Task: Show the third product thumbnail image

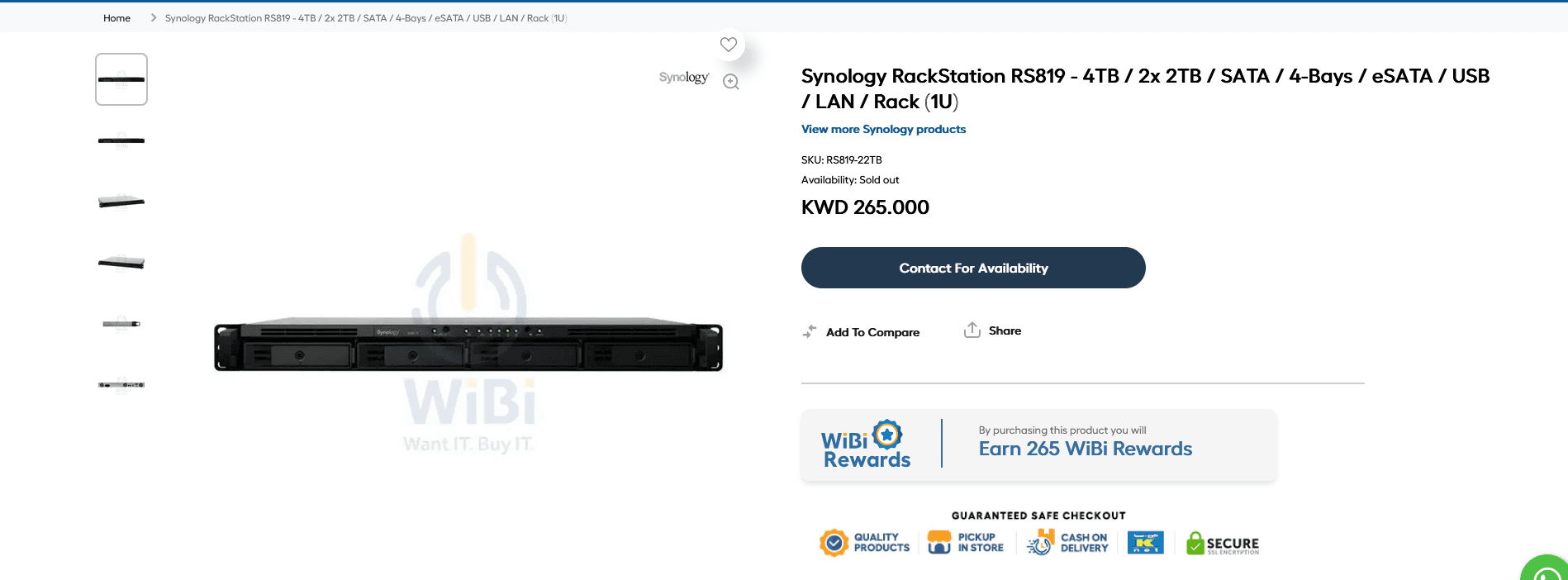Action: [x=121, y=202]
